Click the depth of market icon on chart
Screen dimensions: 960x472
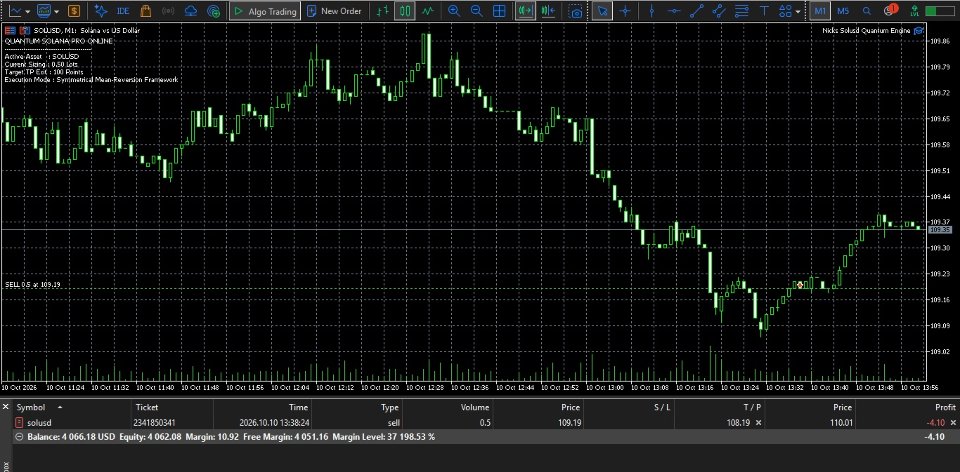click(24, 31)
